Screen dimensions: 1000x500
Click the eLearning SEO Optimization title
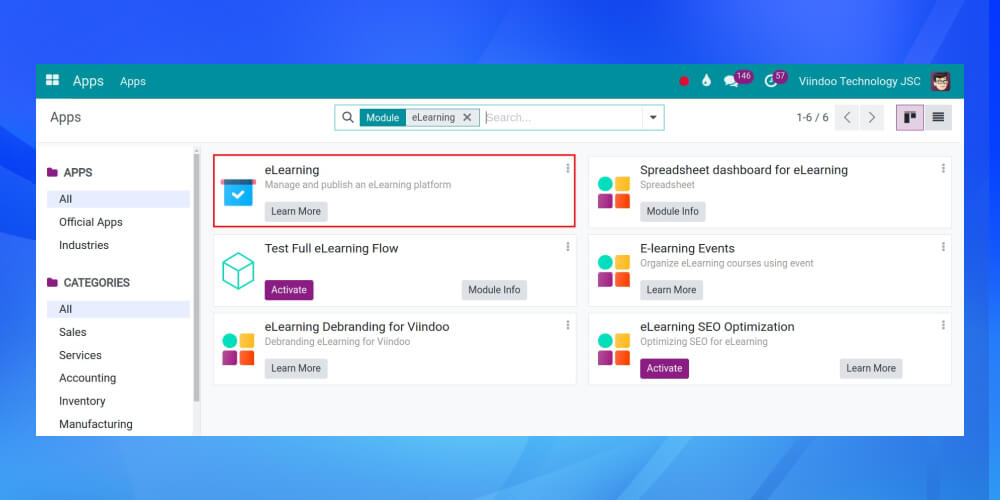717,327
